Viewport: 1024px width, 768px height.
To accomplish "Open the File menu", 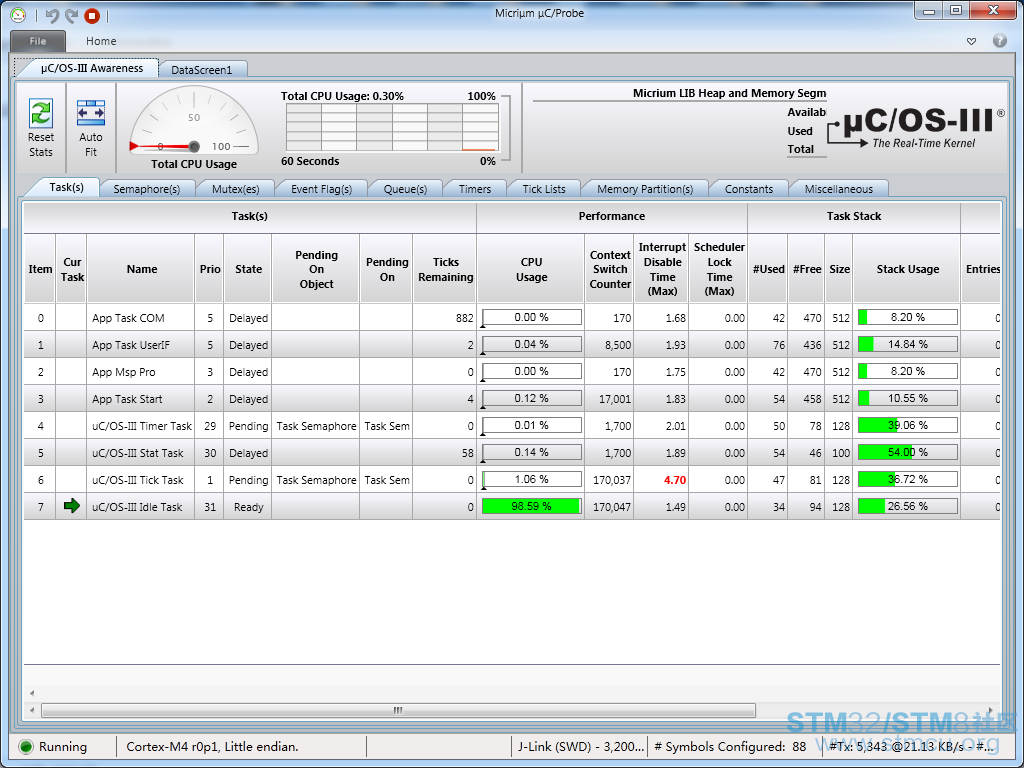I will (x=38, y=41).
